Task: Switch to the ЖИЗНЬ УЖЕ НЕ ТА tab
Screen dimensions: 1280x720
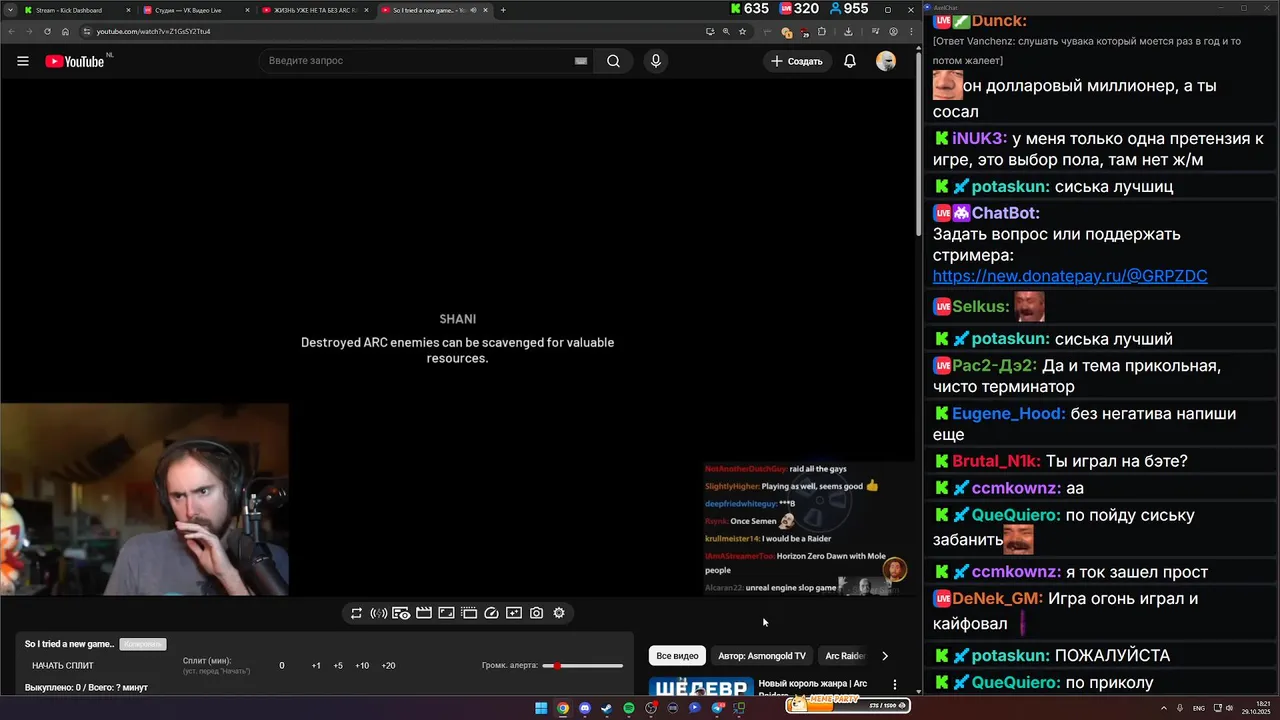Action: pyautogui.click(x=315, y=10)
